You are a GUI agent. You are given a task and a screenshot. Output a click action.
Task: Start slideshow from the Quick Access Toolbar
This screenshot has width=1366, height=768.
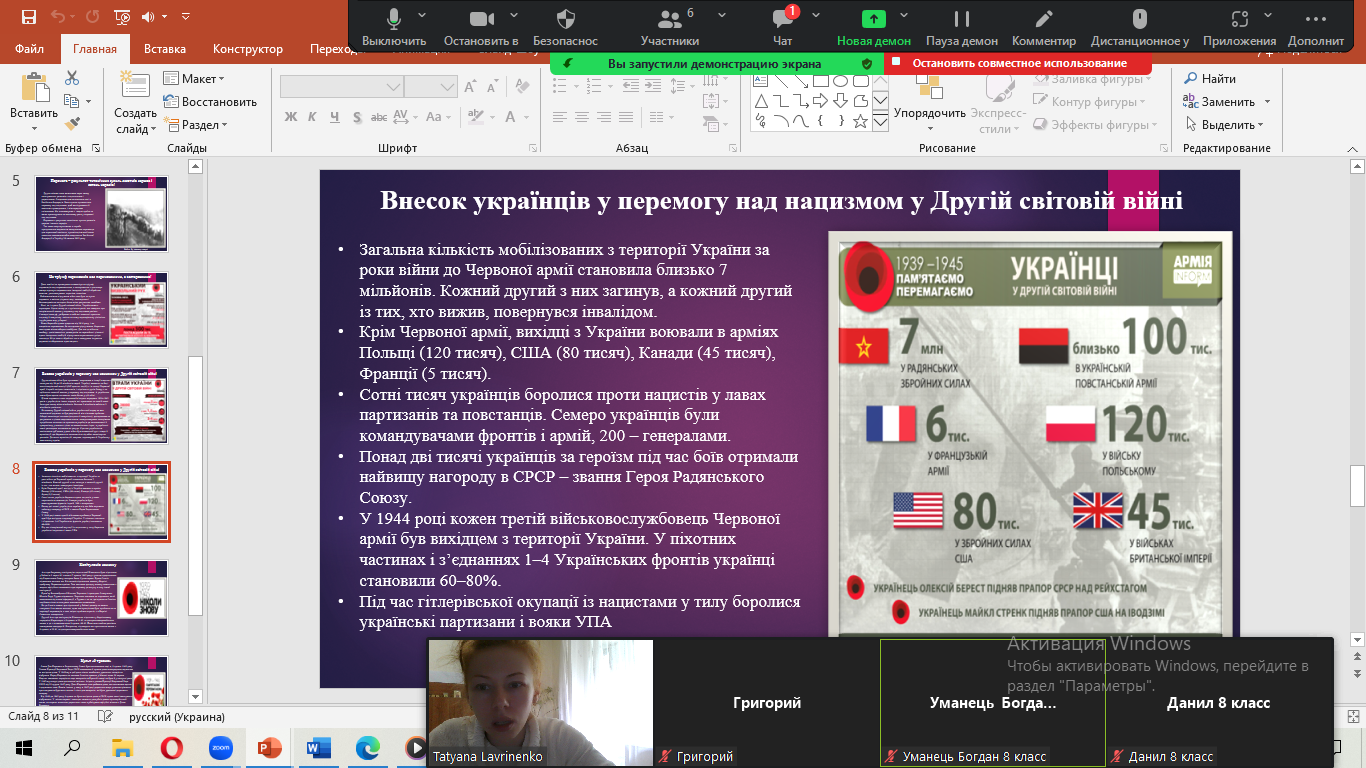(122, 17)
